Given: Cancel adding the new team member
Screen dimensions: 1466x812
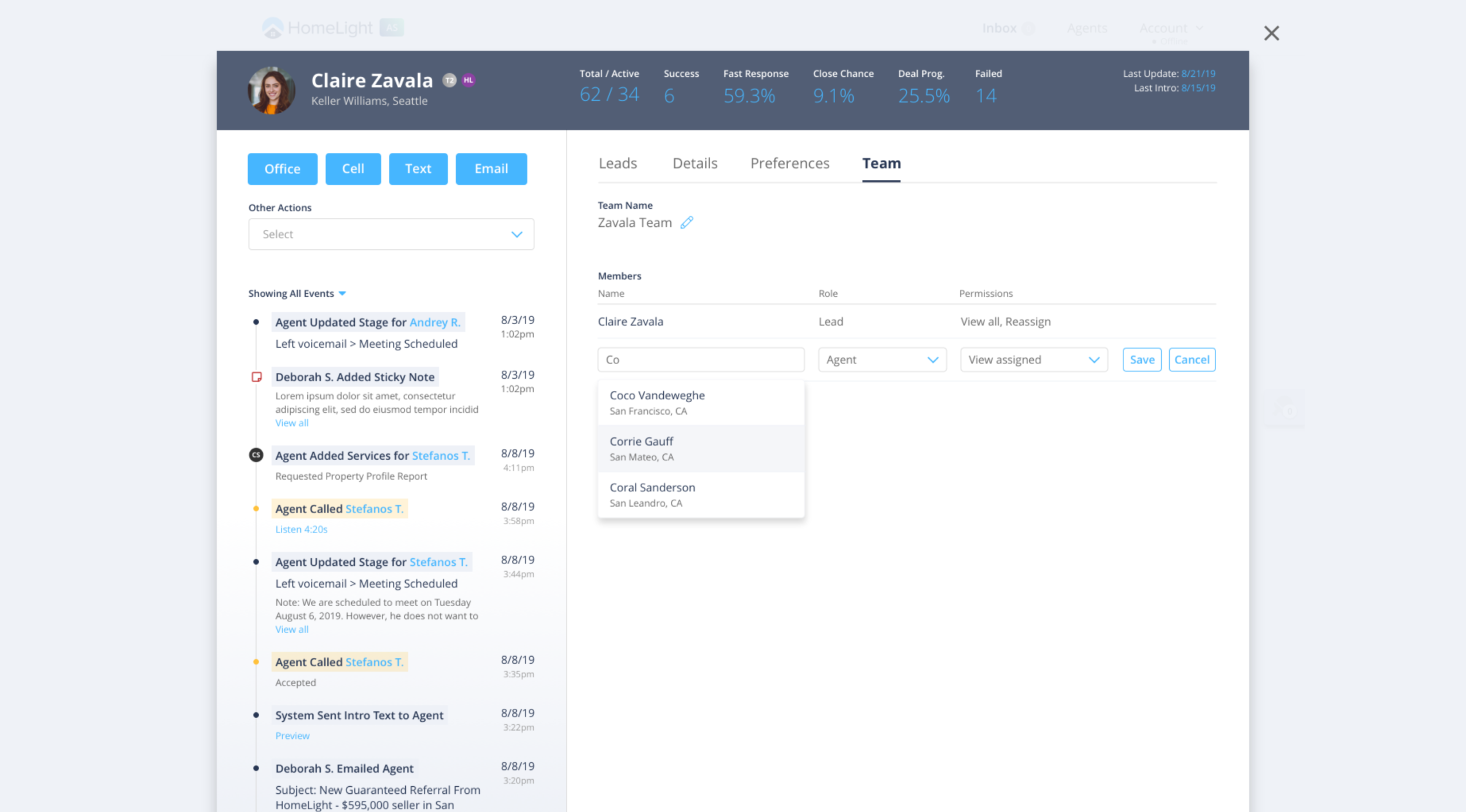Looking at the screenshot, I should [1191, 360].
